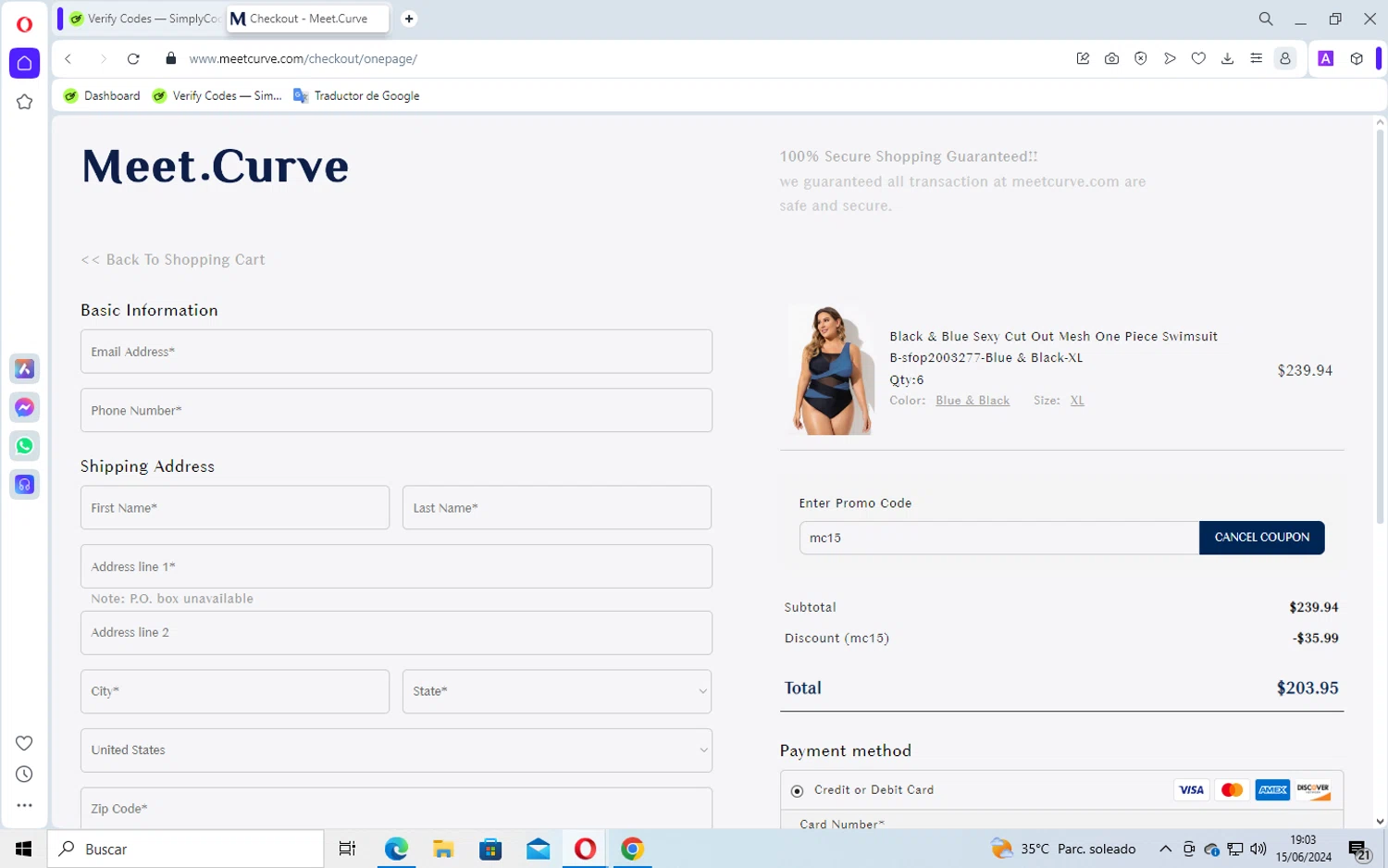Screen dimensions: 1388x868
Task: Open the Dashboard bookmark
Action: 102,95
